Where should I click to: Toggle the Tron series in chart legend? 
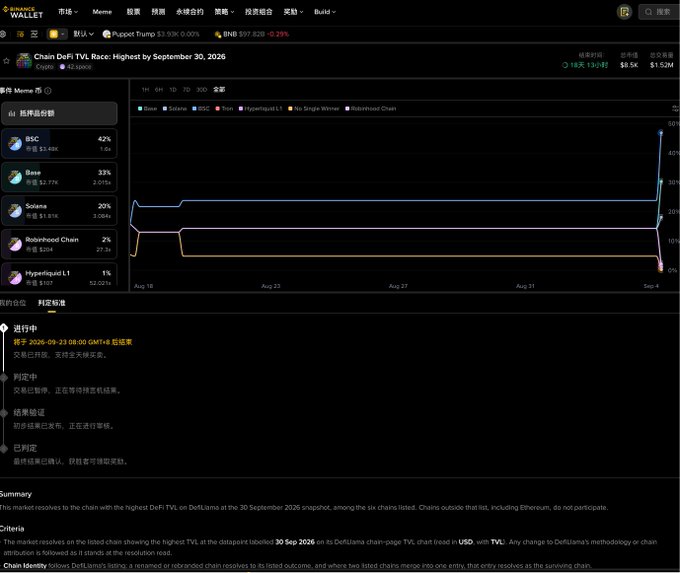point(224,108)
